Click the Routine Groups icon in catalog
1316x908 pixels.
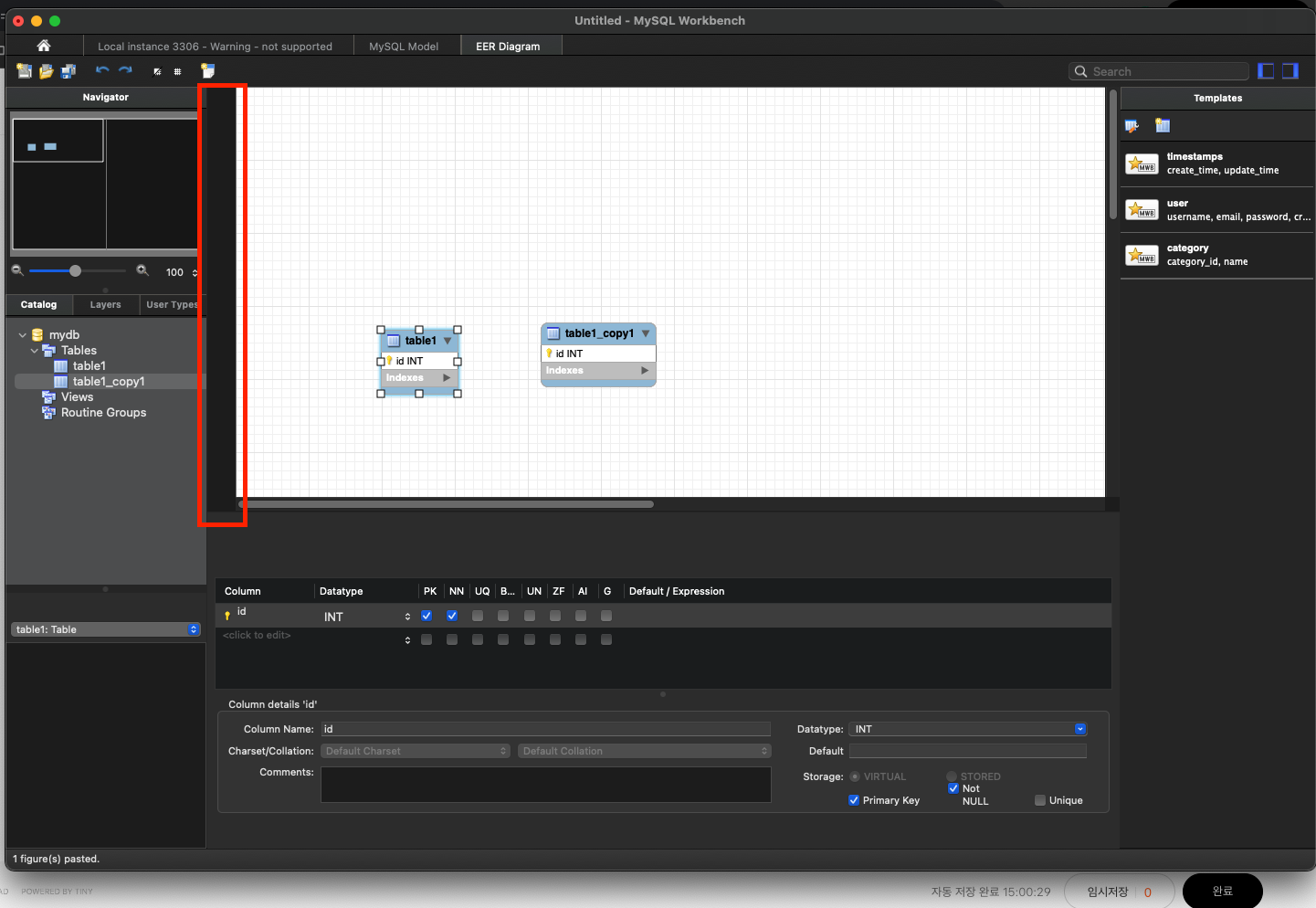[x=49, y=413]
